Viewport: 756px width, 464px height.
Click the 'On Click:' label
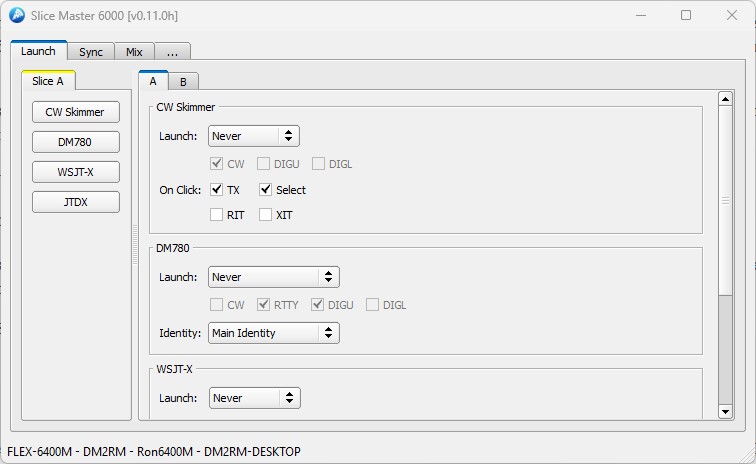pos(180,190)
